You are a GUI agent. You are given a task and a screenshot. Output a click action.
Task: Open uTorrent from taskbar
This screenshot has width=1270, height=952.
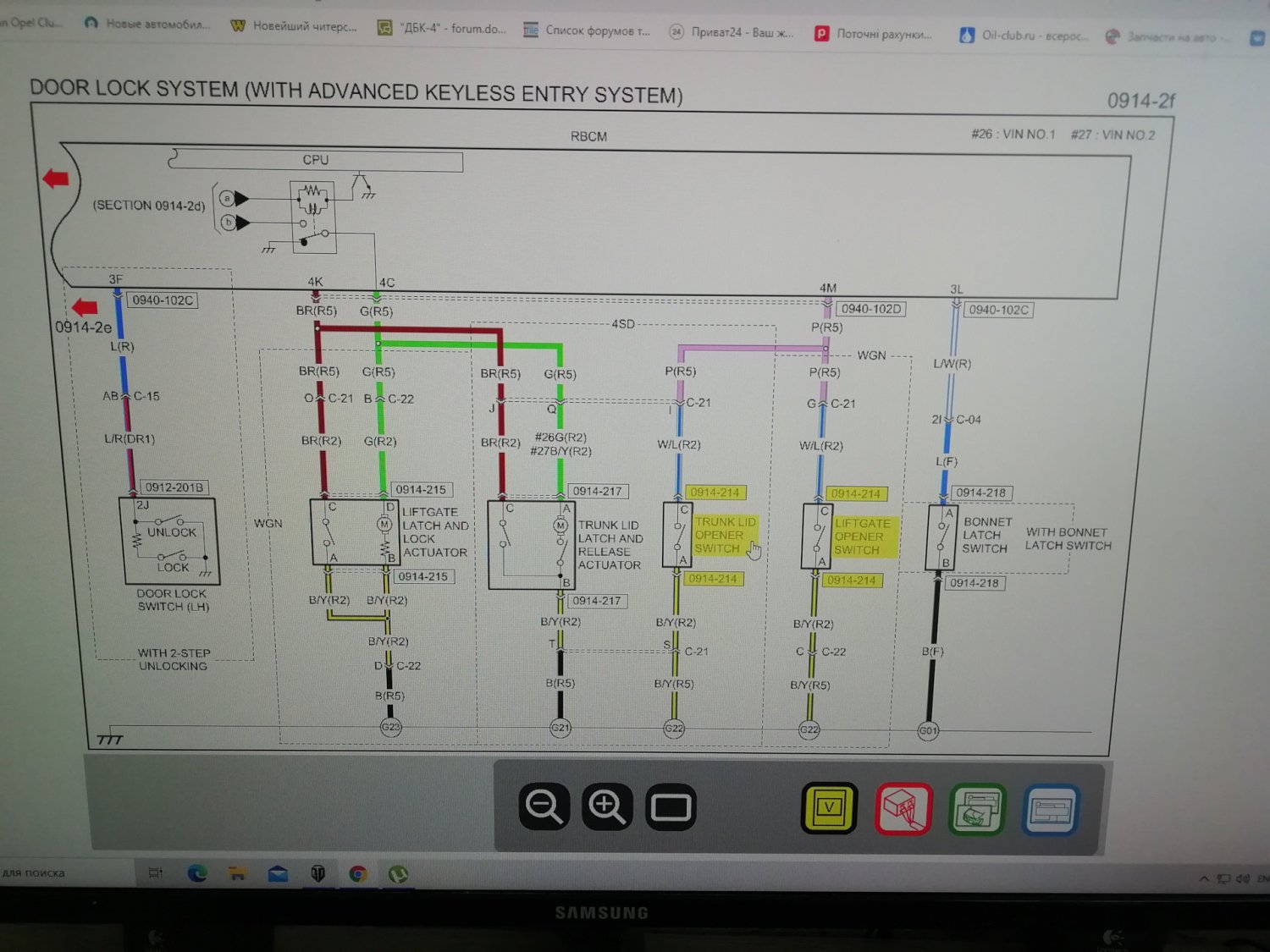(x=398, y=873)
